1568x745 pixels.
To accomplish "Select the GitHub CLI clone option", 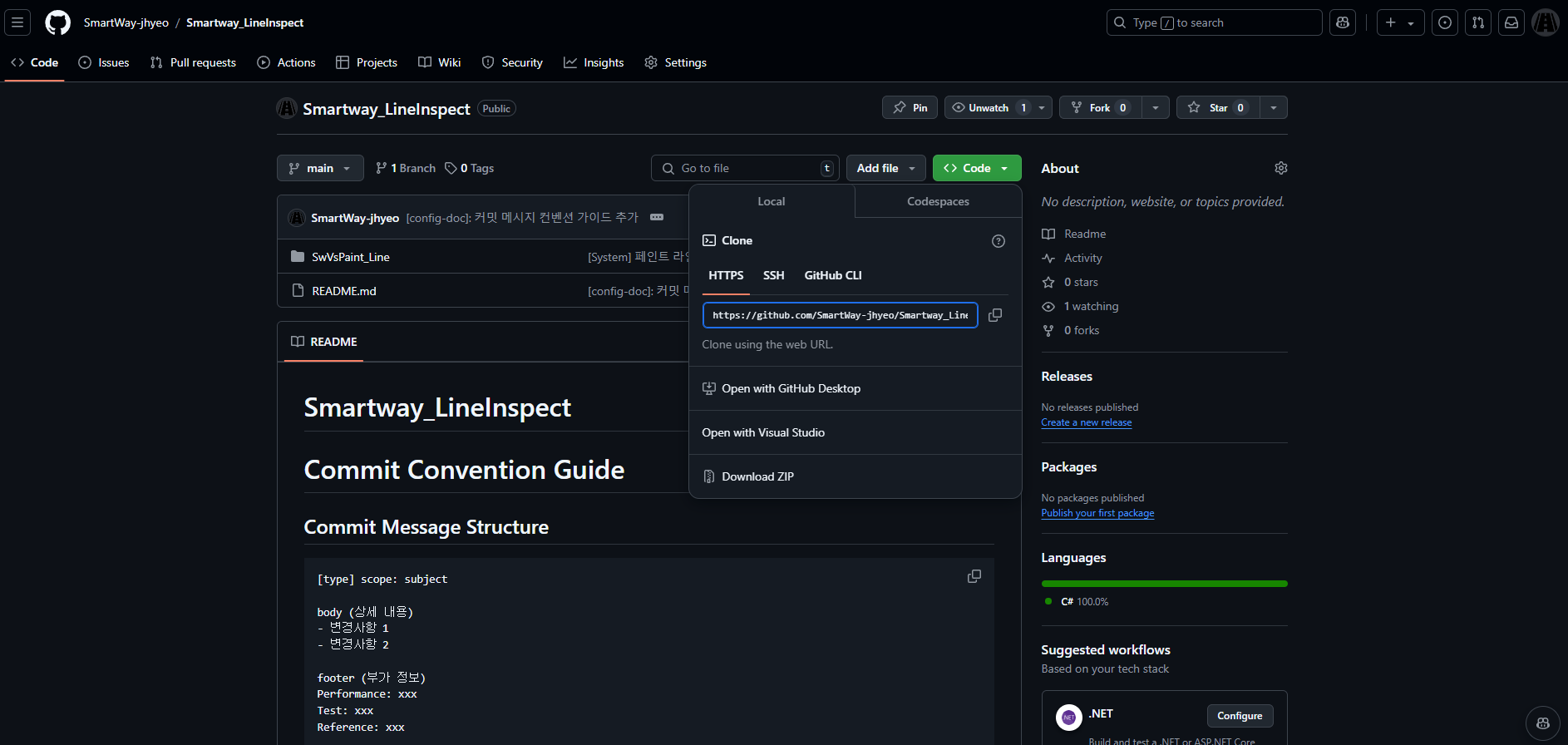I will click(833, 275).
